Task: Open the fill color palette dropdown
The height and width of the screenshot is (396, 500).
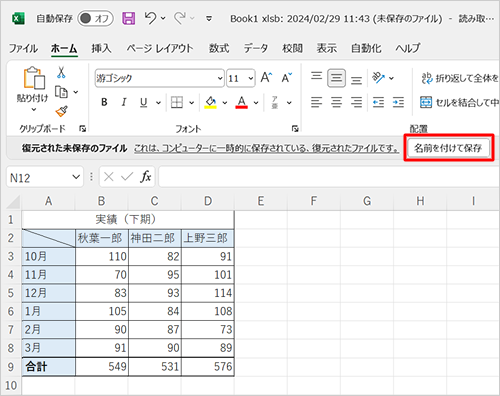Action: (225, 103)
